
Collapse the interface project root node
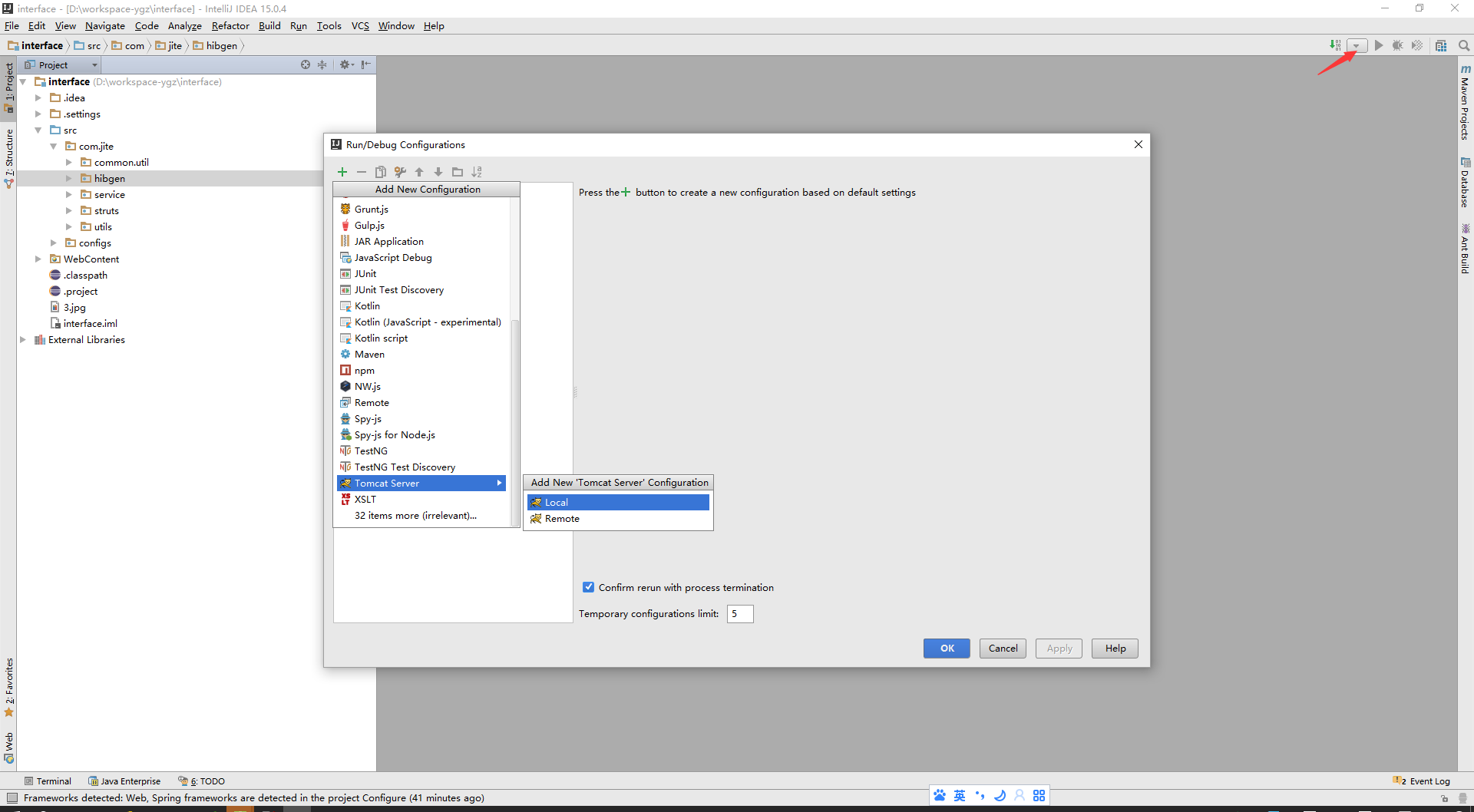click(x=24, y=81)
